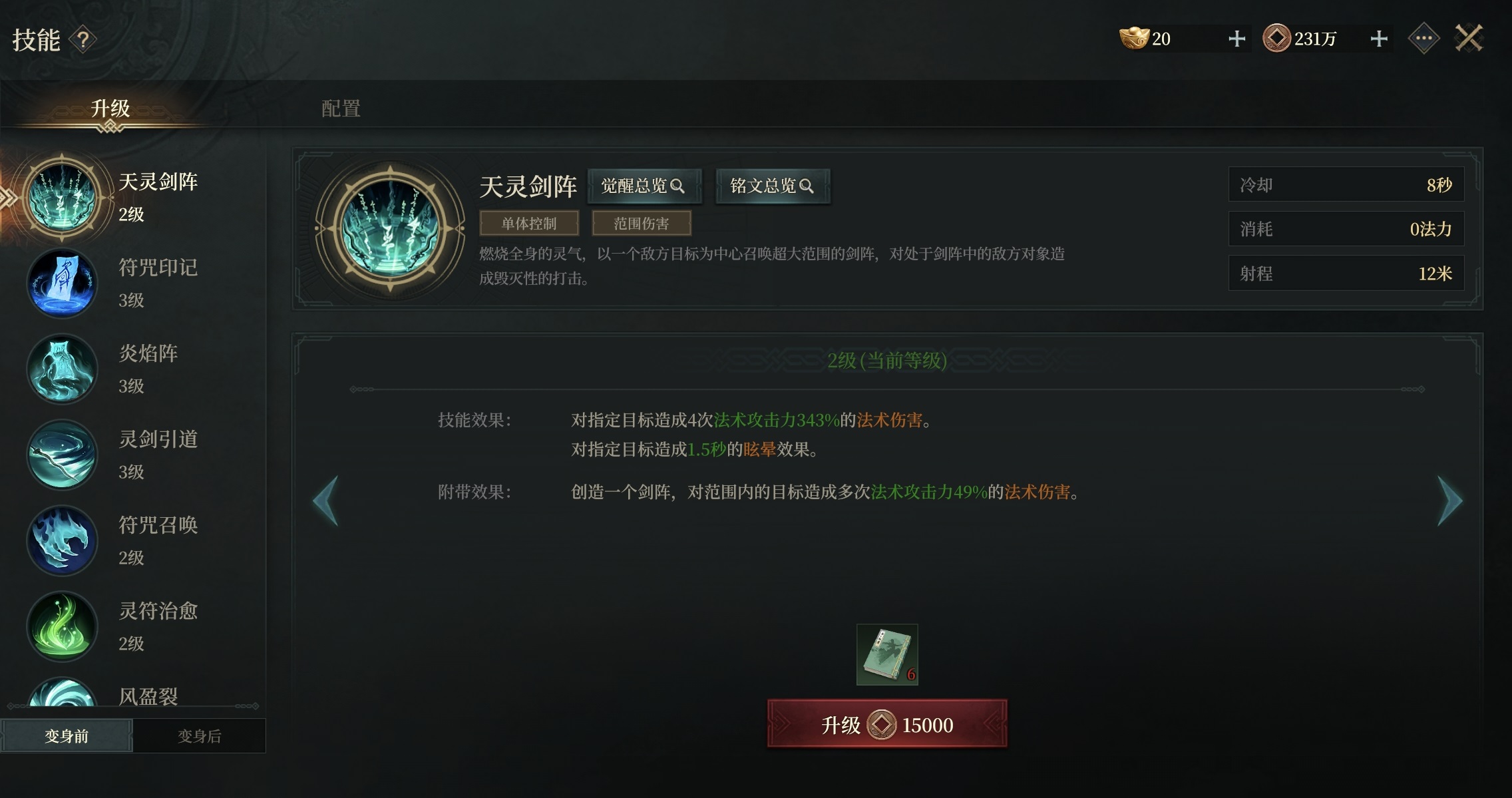Show previous skill level with left arrow

[325, 500]
